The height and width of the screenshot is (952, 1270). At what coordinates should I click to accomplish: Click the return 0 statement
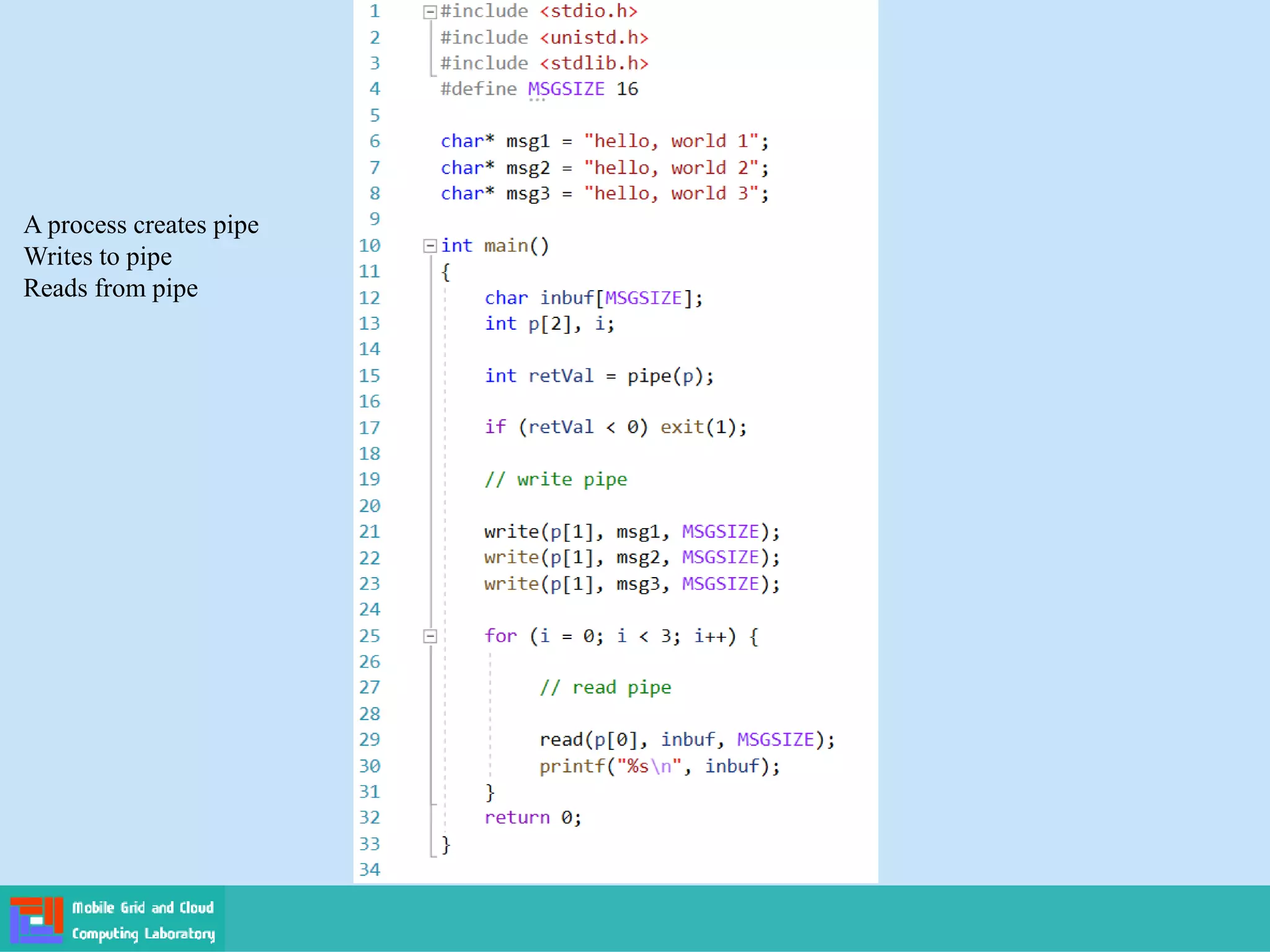[x=533, y=818]
